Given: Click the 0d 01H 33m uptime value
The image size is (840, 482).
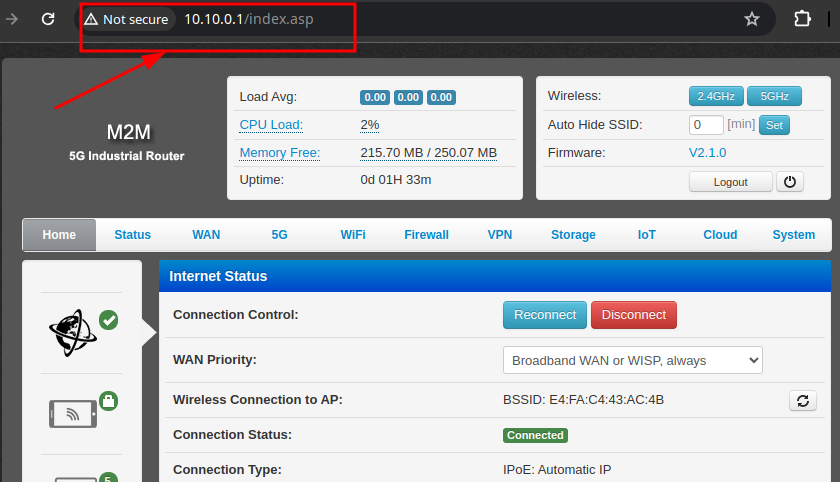Looking at the screenshot, I should pos(396,179).
